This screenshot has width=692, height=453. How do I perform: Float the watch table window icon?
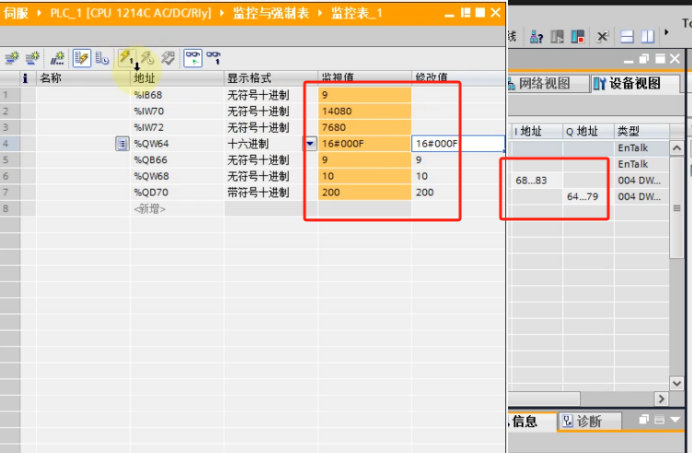pyautogui.click(x=465, y=13)
